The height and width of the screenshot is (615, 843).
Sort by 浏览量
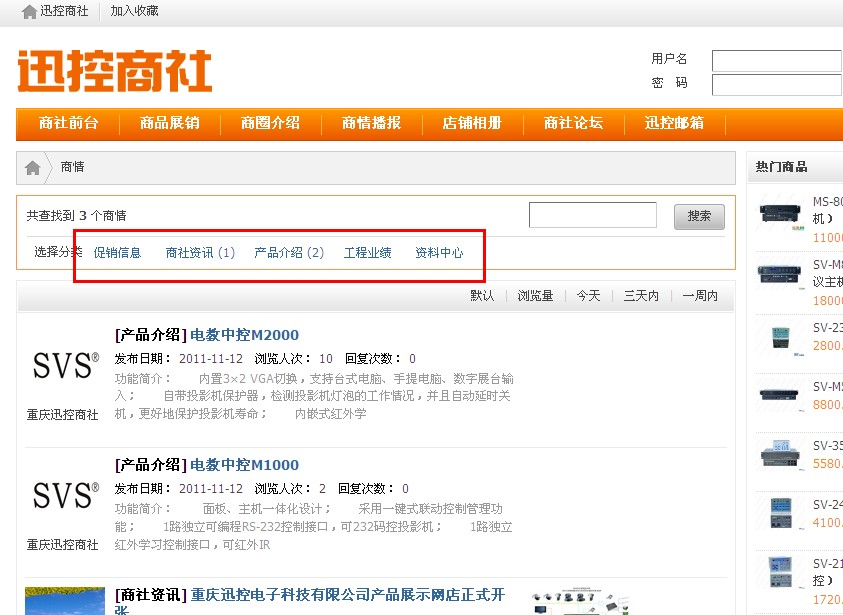pos(535,296)
